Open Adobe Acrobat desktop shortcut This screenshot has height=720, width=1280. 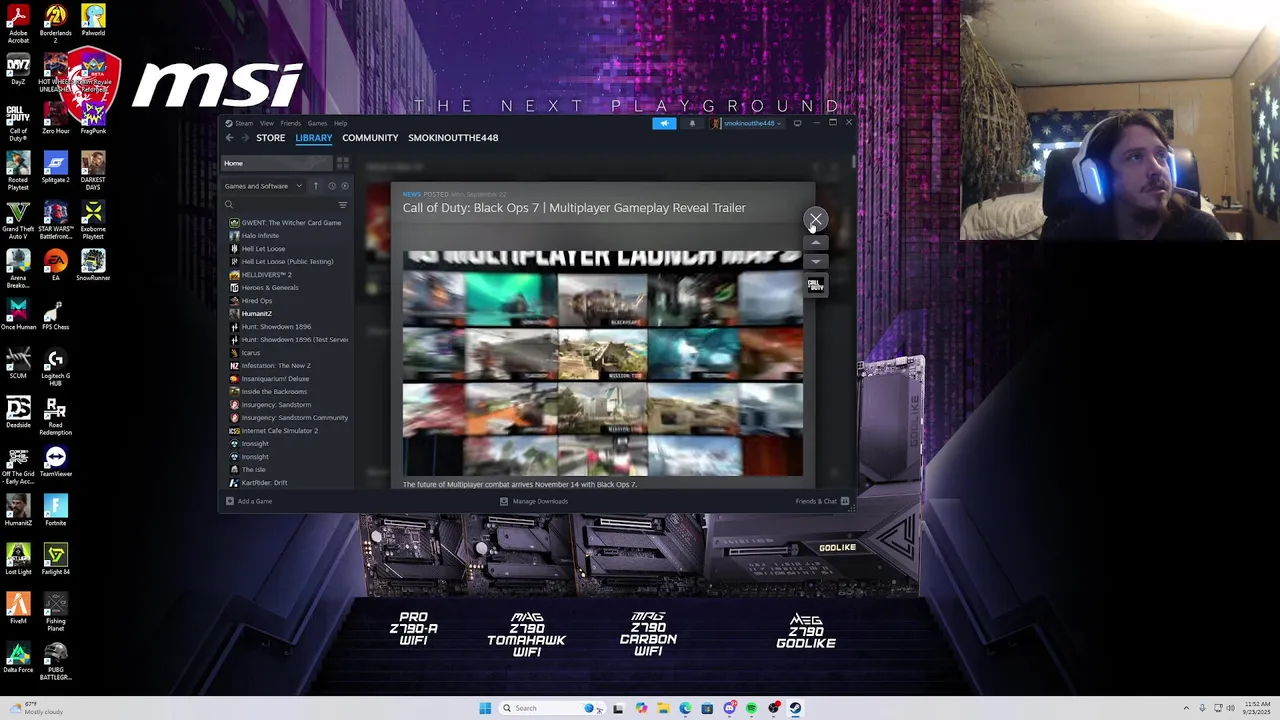pos(18,24)
